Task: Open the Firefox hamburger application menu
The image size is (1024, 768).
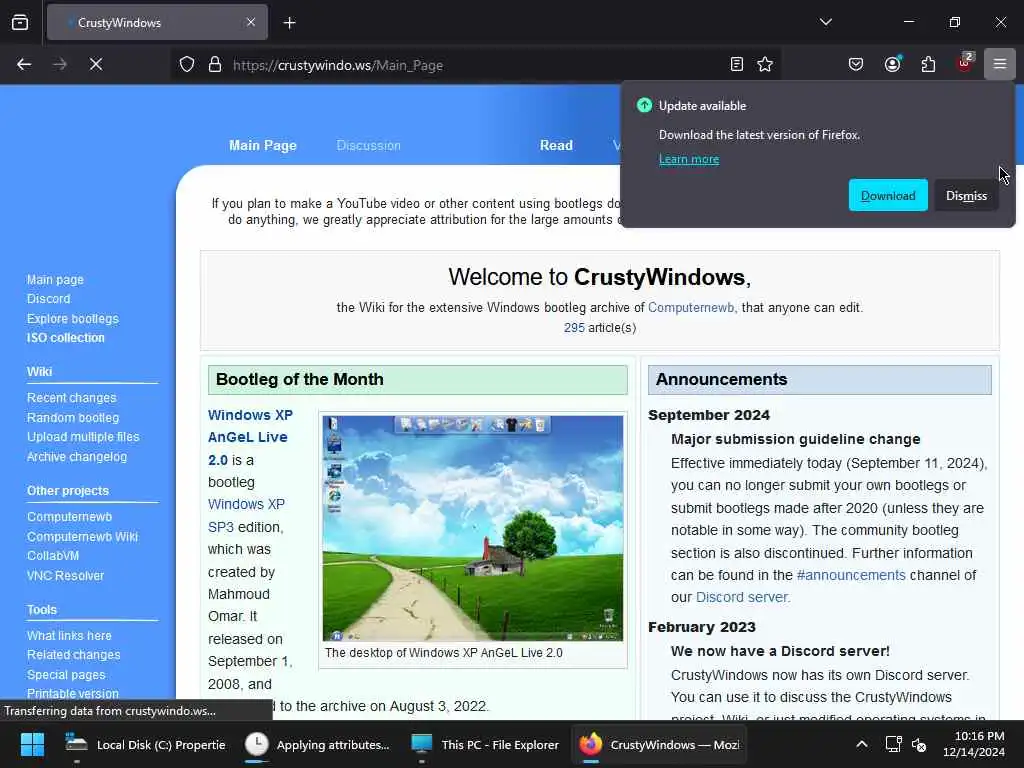Action: pos(999,64)
